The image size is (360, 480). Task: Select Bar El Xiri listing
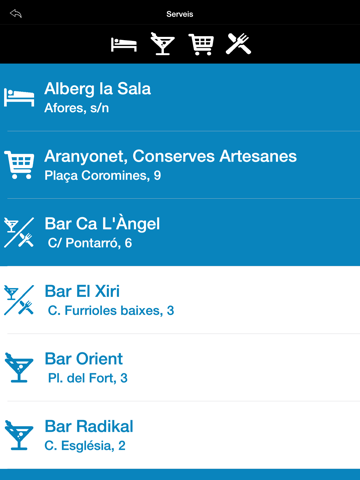click(x=180, y=300)
